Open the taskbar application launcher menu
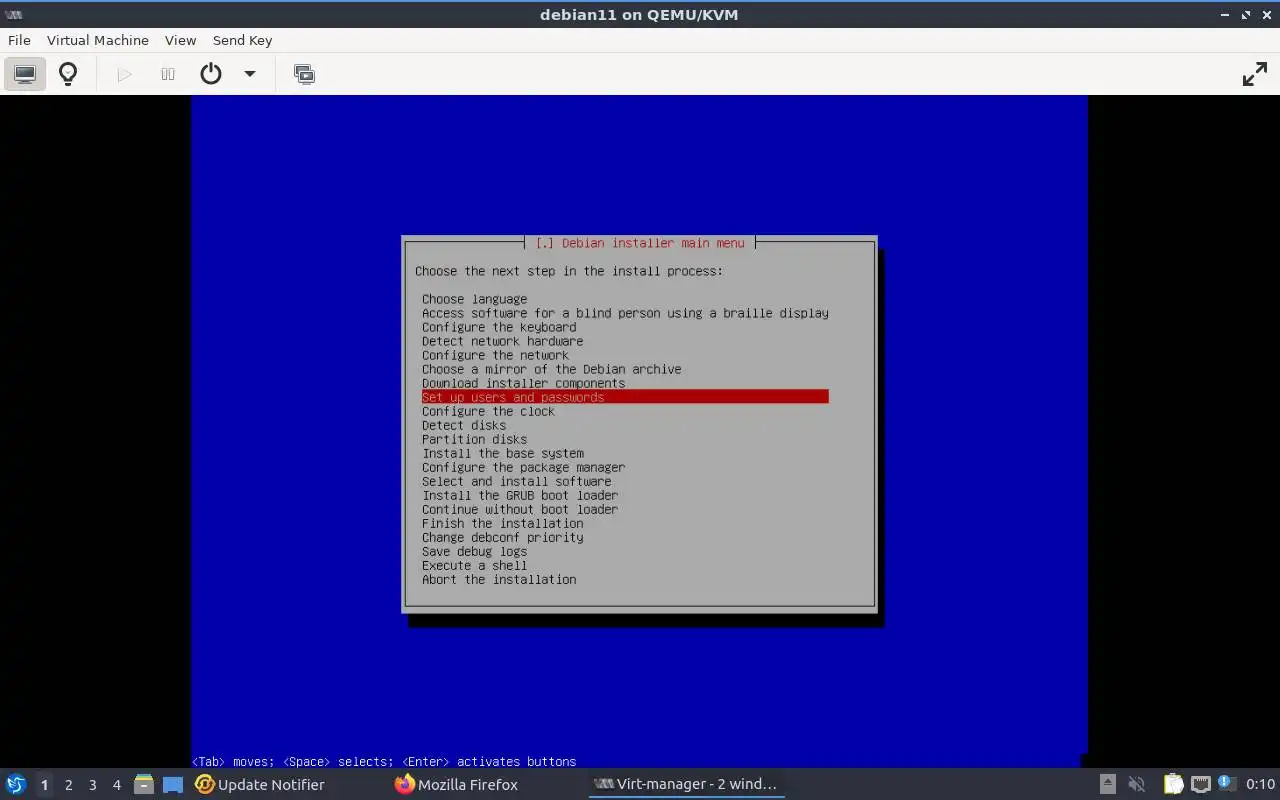 pyautogui.click(x=16, y=784)
